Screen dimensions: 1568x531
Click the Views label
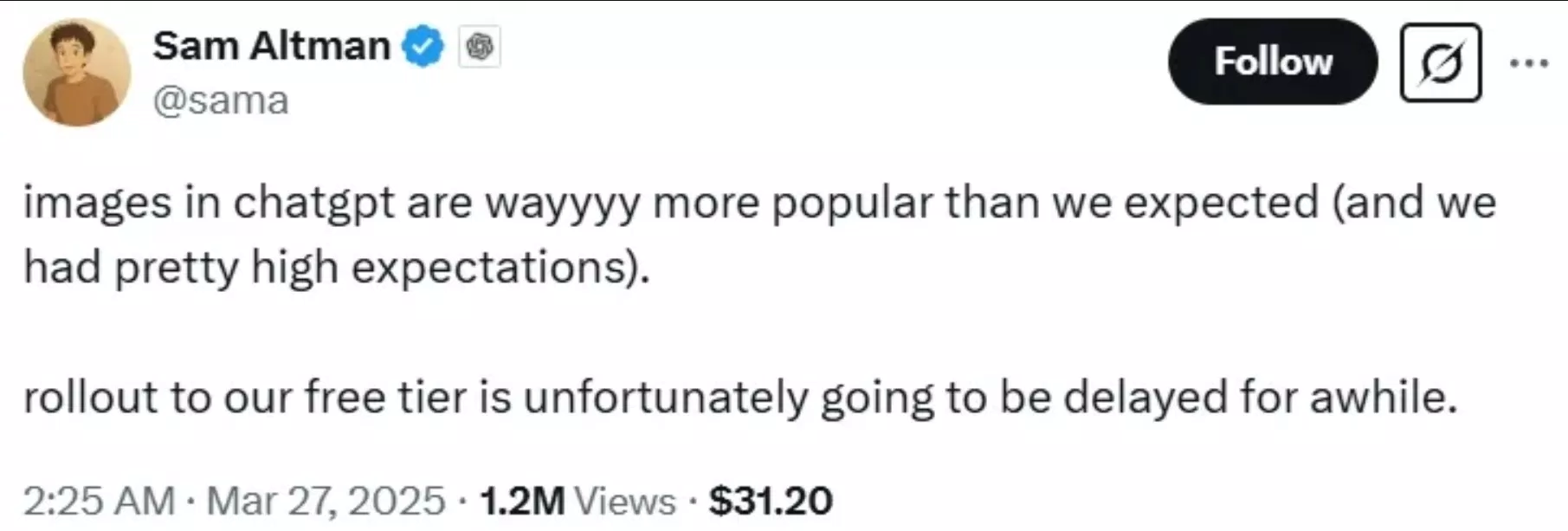pos(625,501)
